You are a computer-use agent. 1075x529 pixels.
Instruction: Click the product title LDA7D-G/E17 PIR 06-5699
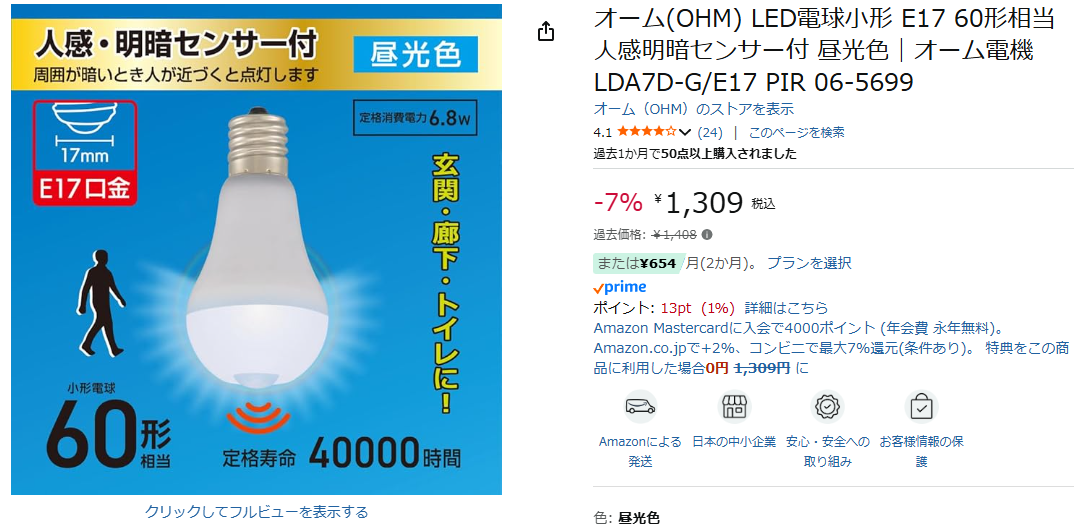[753, 82]
